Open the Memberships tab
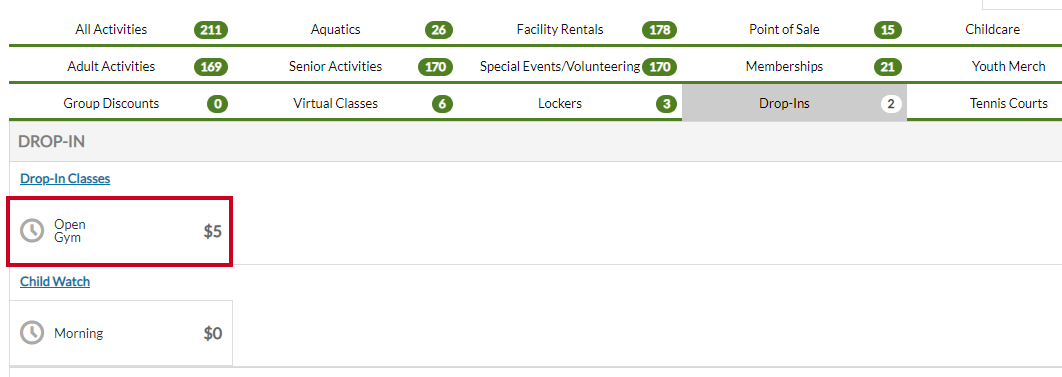Screen dimensions: 1062x377 pyautogui.click(x=794, y=66)
